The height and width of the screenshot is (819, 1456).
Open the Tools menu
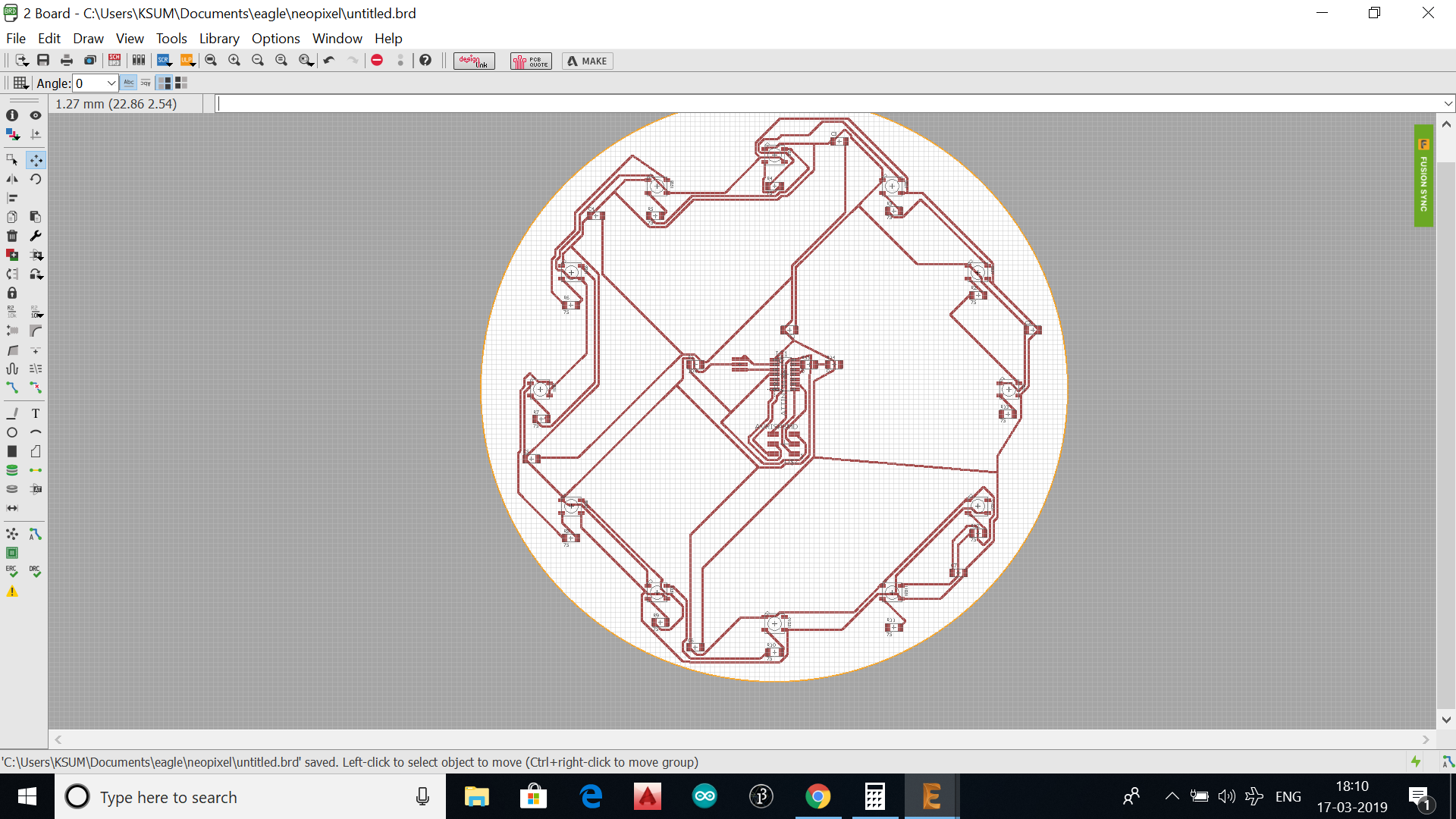pos(171,38)
